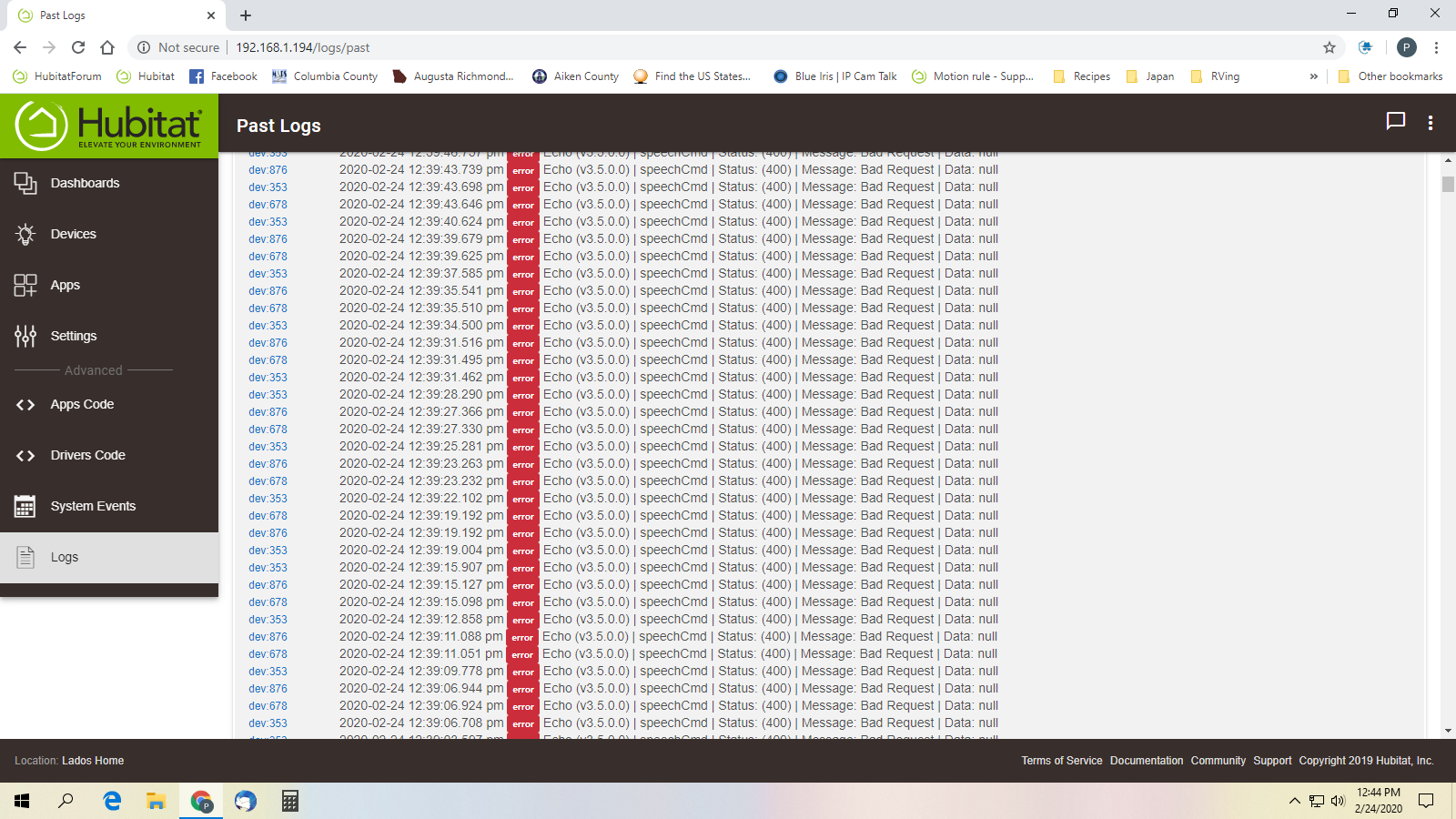
Task: Bookmark this page with the star icon
Action: pos(1330,47)
